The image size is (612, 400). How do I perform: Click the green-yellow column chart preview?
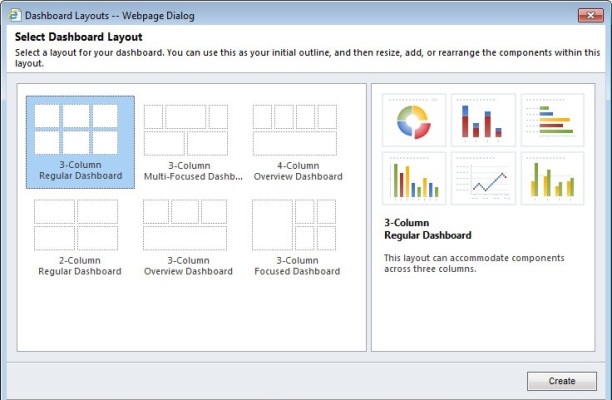pos(551,178)
